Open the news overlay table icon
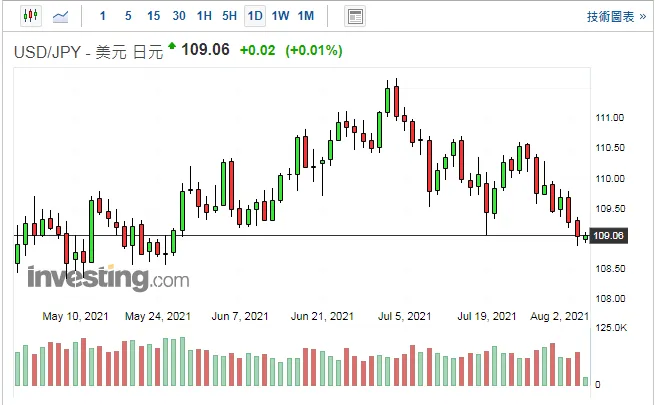This screenshot has width=655, height=405. point(355,17)
